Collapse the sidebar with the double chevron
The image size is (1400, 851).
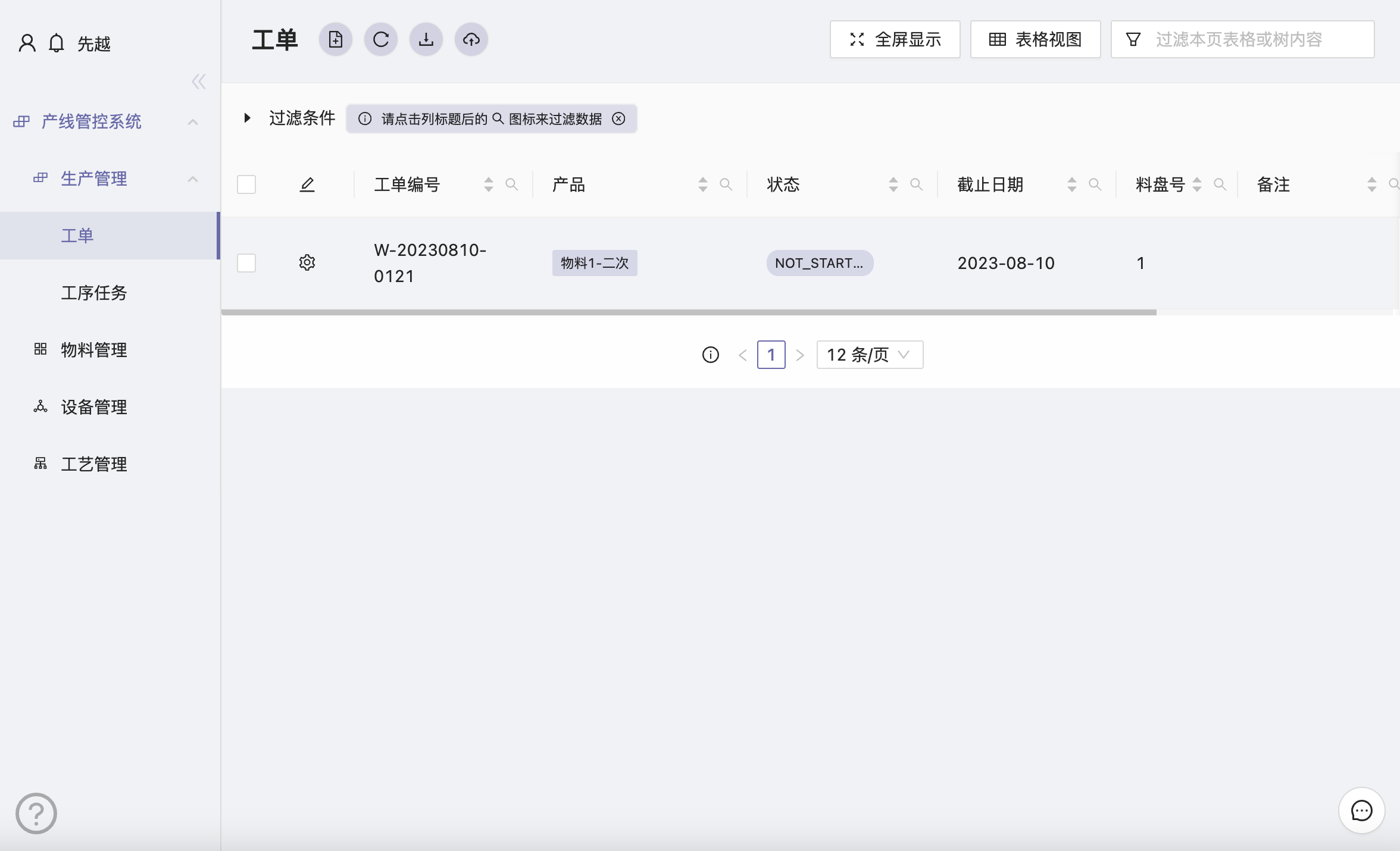tap(199, 82)
